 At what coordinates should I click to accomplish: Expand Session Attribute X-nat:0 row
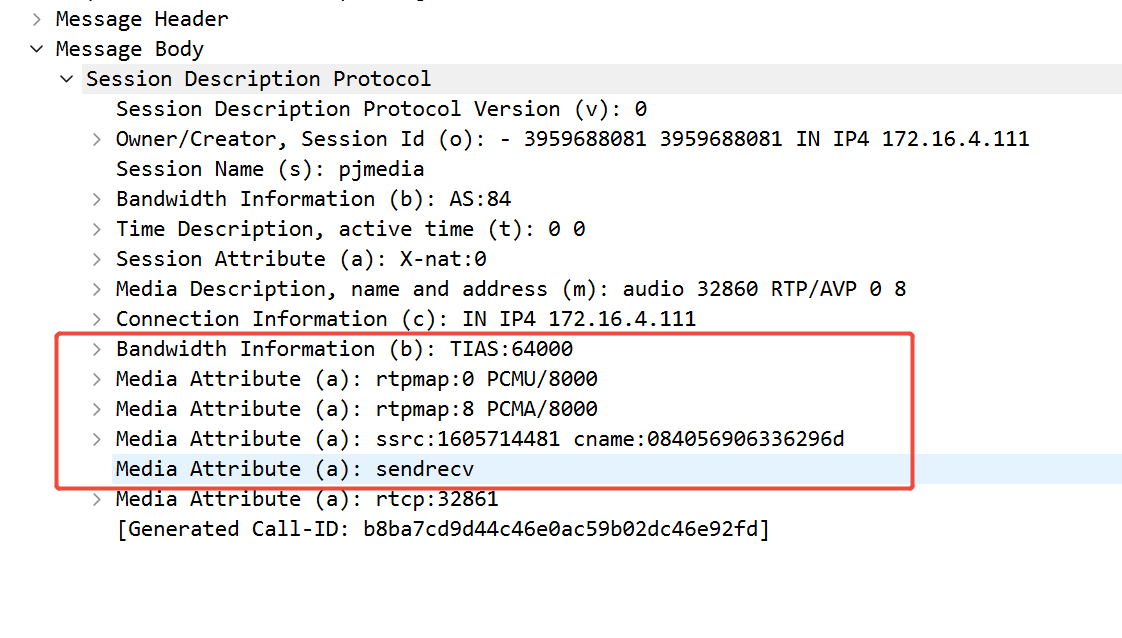pyautogui.click(x=97, y=260)
